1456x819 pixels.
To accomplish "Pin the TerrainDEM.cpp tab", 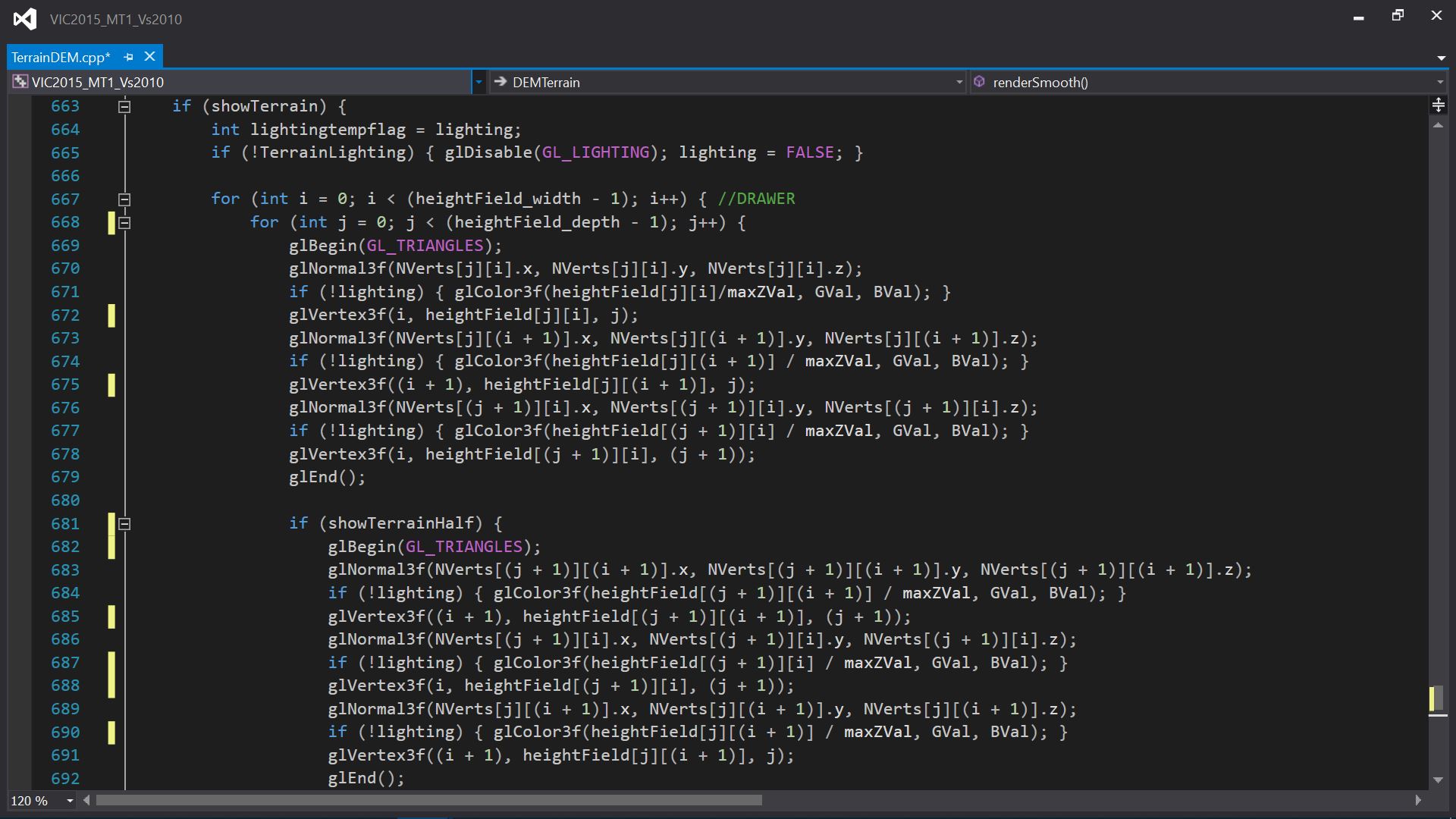I will click(128, 57).
